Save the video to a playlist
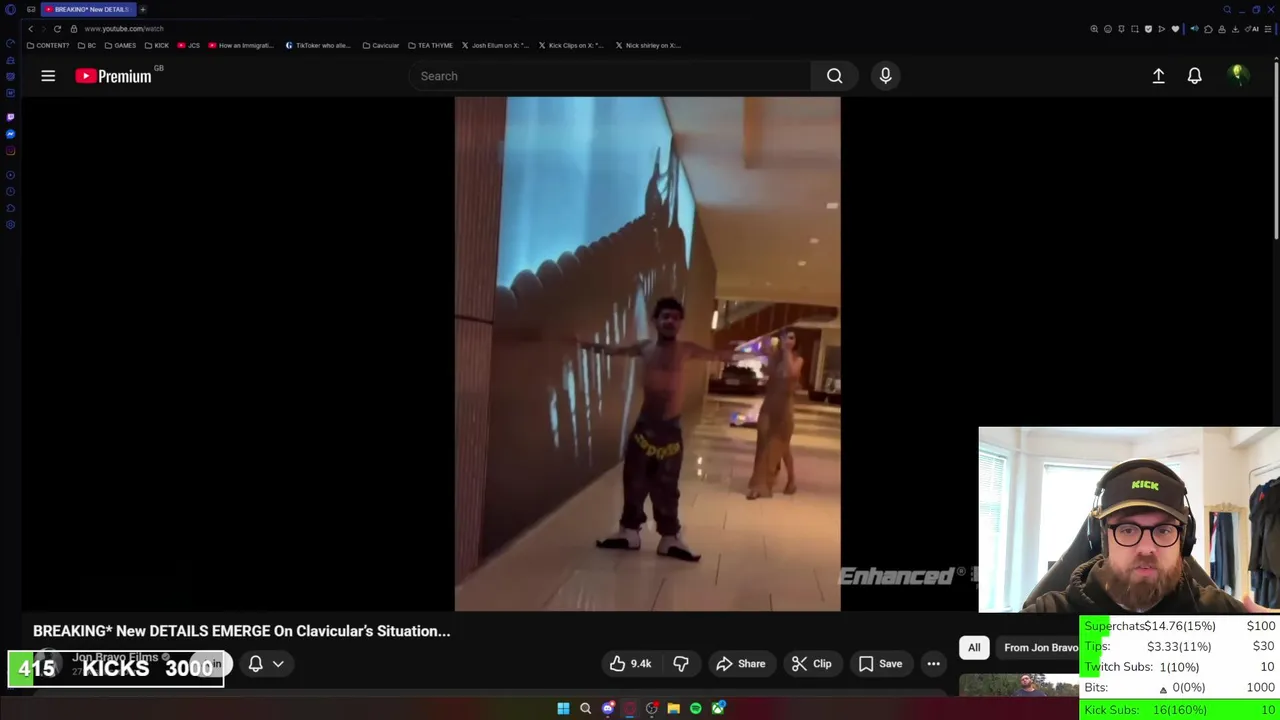Viewport: 1280px width, 720px height. click(881, 664)
